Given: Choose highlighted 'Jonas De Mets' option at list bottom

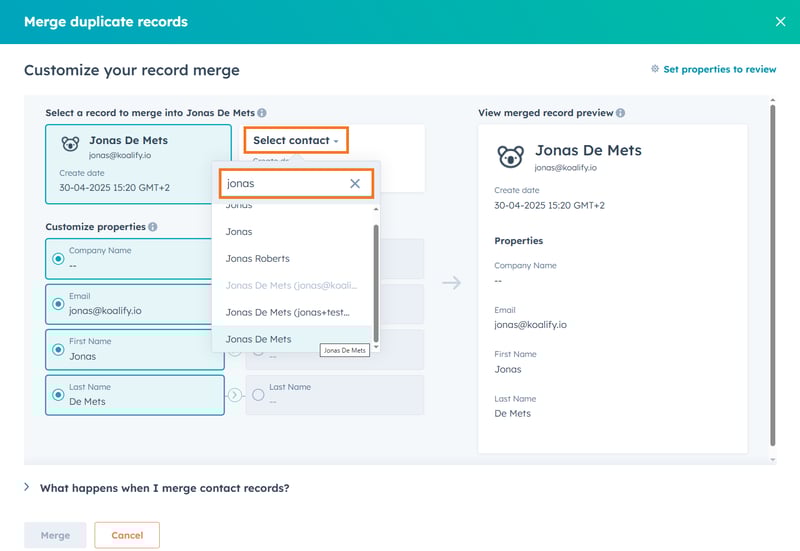Looking at the screenshot, I should tap(292, 339).
